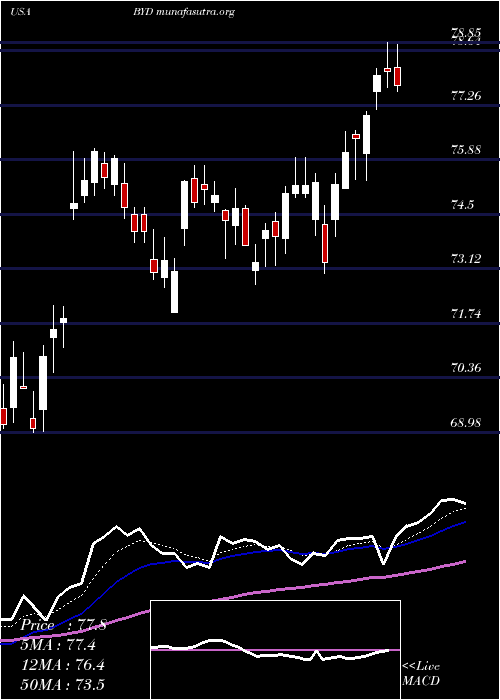Click the Price : 77.8 readout
The width and height of the screenshot is (500, 700).
pyautogui.click(x=63, y=625)
